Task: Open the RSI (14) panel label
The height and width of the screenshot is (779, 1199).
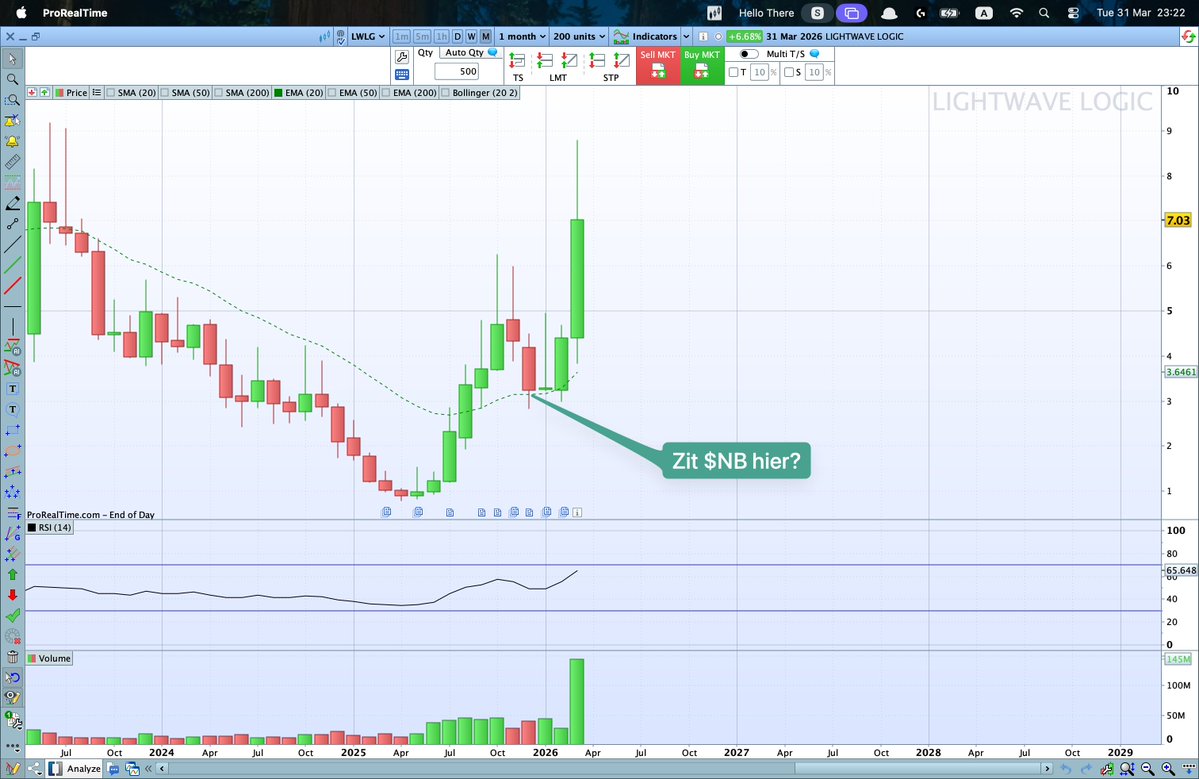Action: 50,527
